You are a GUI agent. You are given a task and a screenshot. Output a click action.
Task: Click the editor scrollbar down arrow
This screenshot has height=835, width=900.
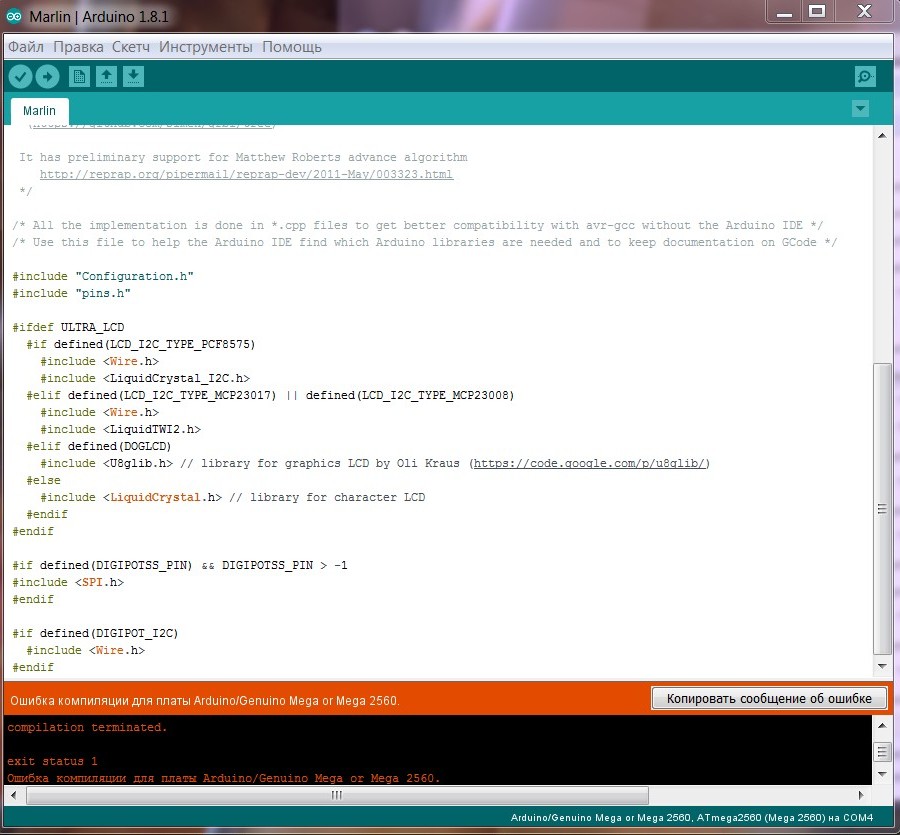pos(881,665)
